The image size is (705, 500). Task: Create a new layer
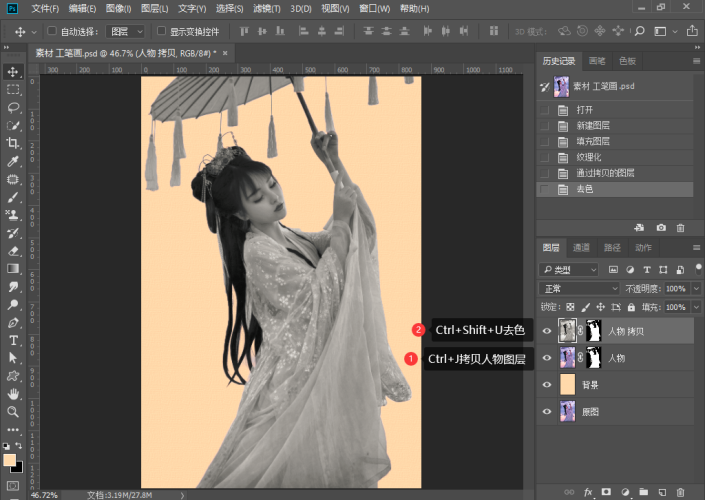pos(662,492)
